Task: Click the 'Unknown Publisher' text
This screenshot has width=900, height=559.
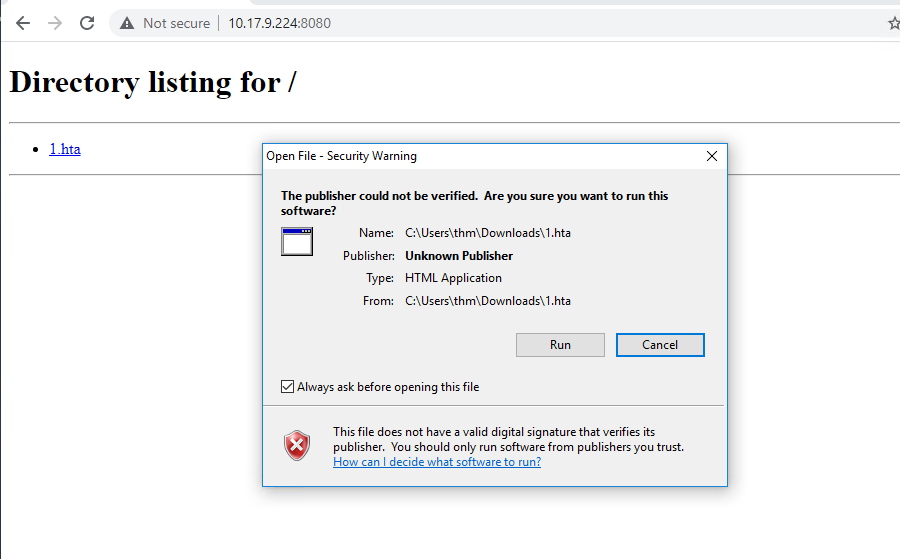Action: click(x=459, y=256)
